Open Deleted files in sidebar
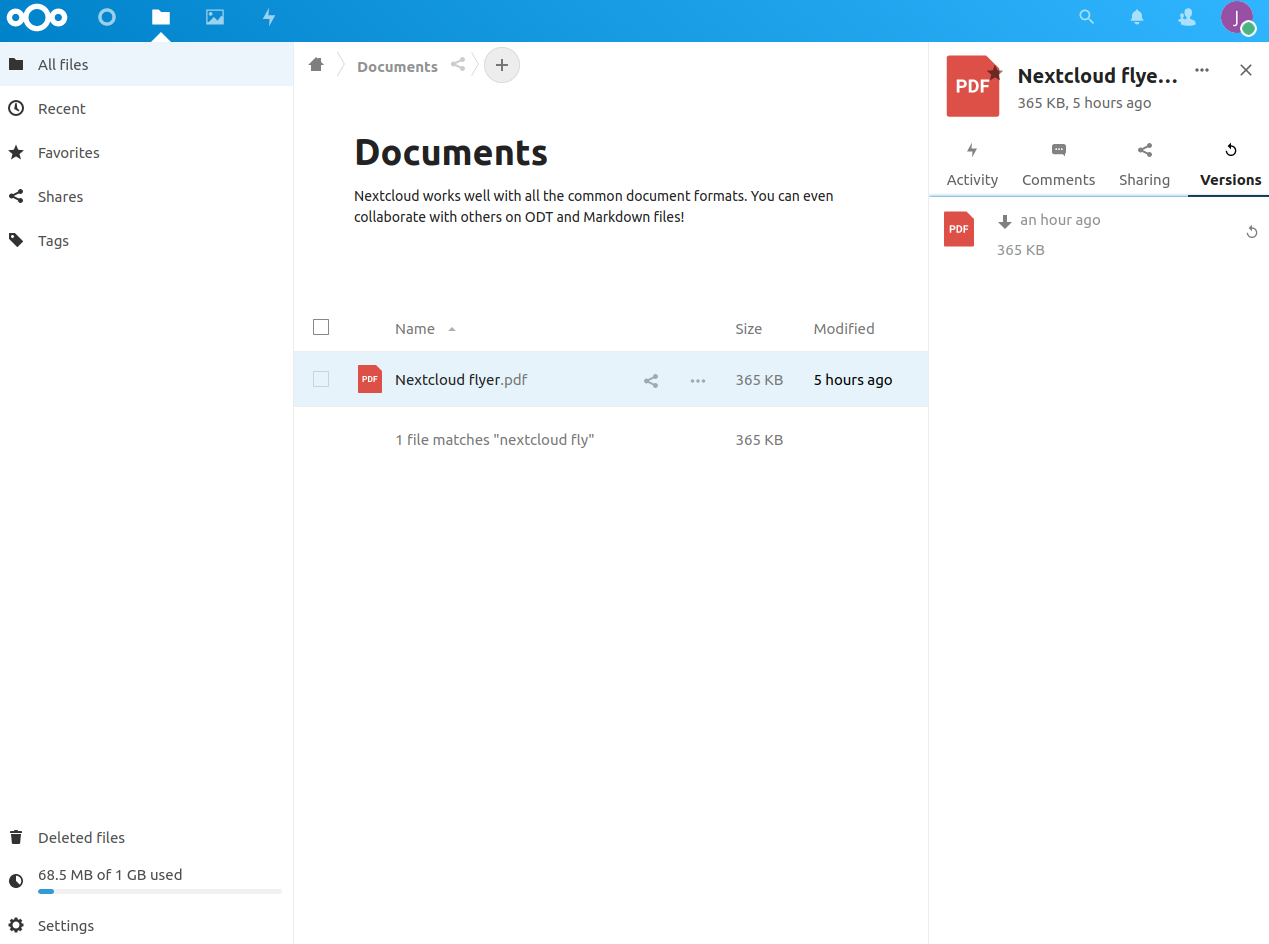The width and height of the screenshot is (1269, 944). click(x=146, y=837)
